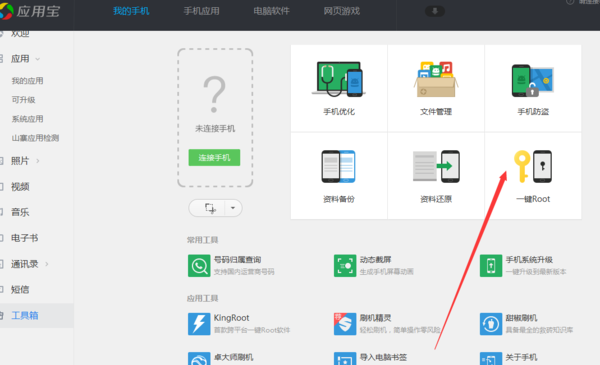Launch KingRoot lightning icon
Image resolution: width=600 pixels, height=365 pixels.
tap(199, 324)
